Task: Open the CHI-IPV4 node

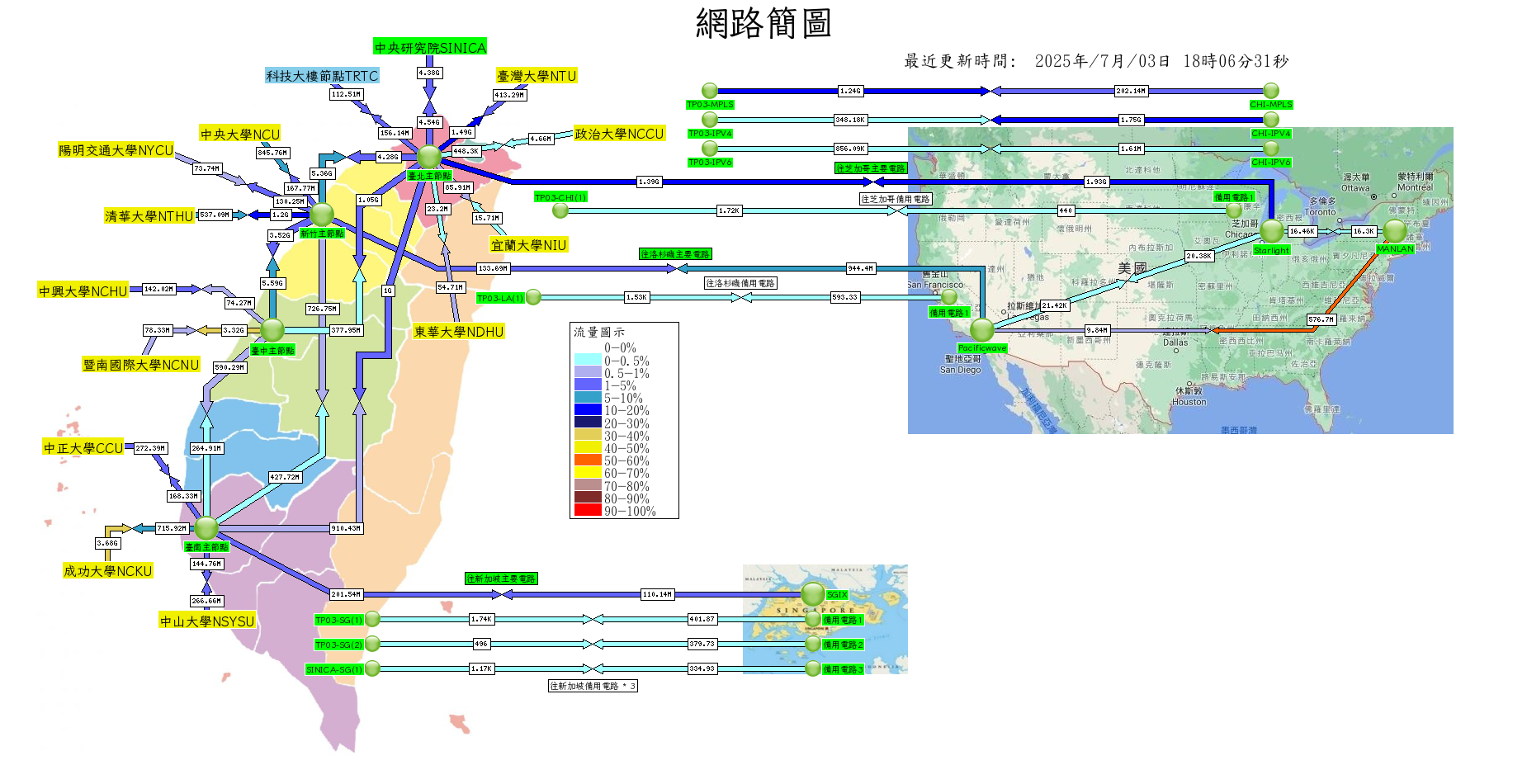Action: tap(1271, 120)
